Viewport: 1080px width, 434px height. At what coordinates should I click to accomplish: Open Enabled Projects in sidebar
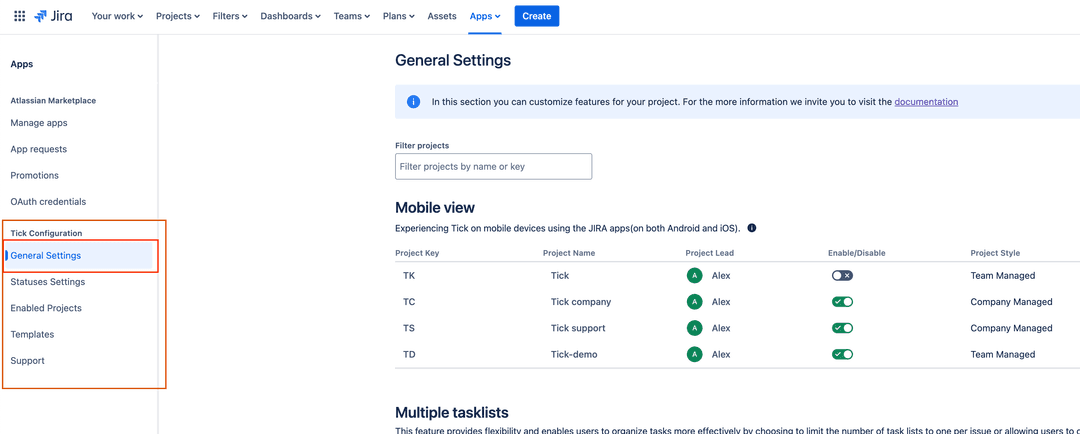tap(46, 308)
